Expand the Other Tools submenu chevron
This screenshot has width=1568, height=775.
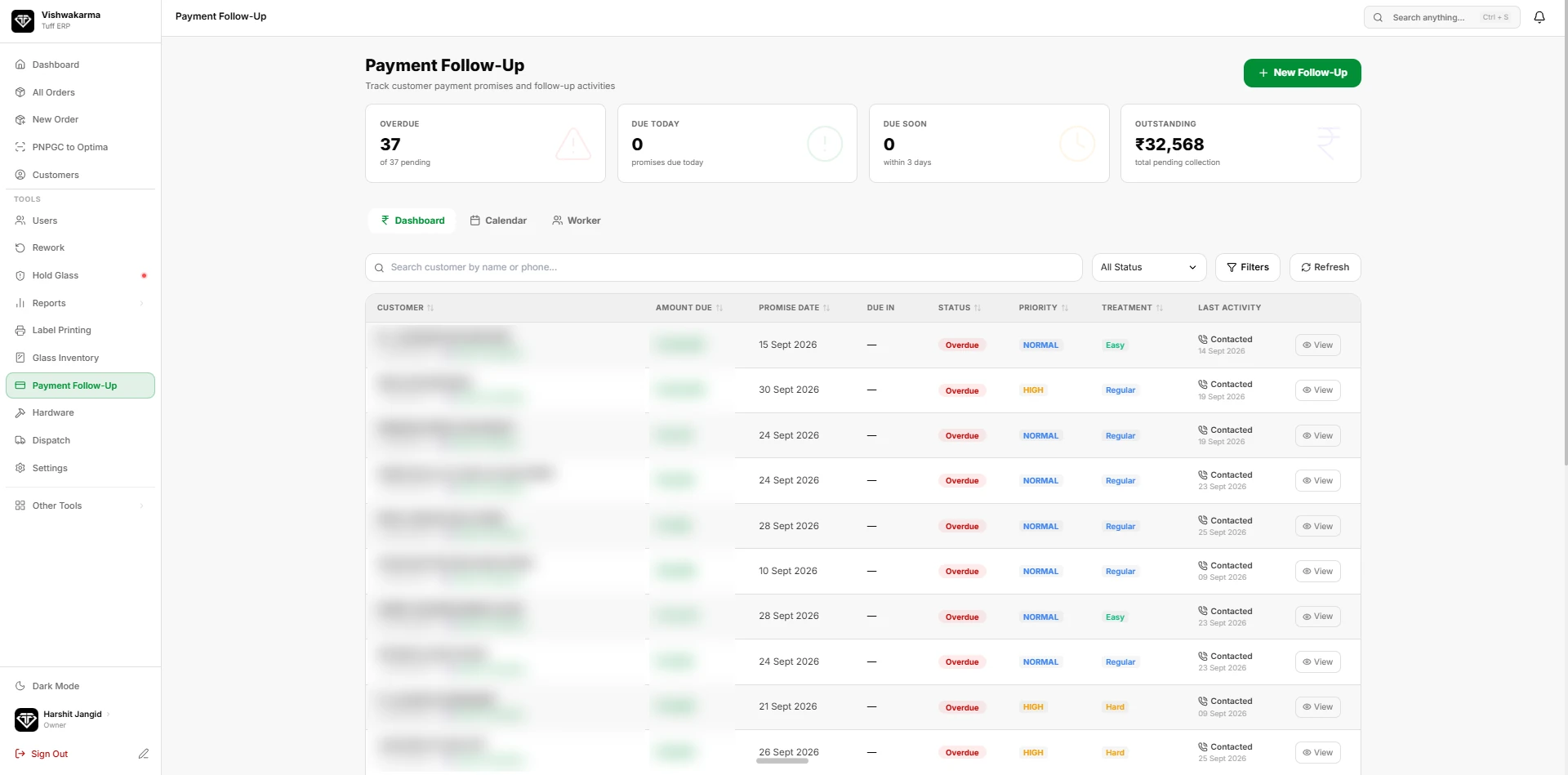(x=142, y=506)
